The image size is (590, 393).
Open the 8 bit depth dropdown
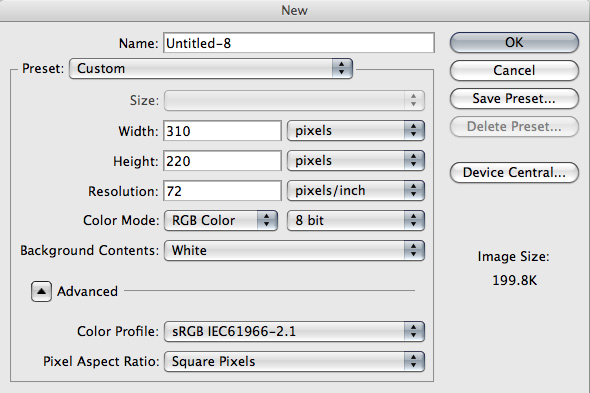point(356,220)
